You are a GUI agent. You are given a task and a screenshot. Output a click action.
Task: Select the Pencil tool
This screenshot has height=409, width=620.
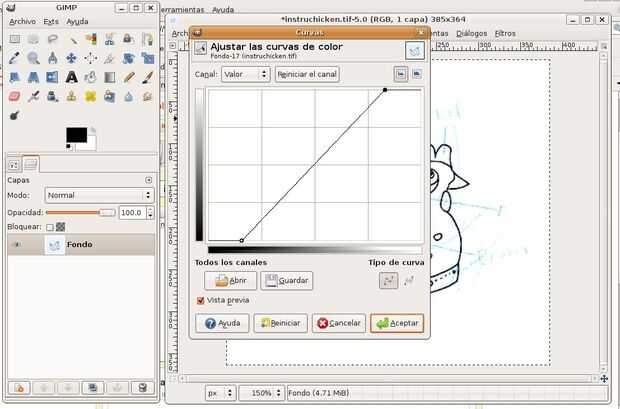129,77
